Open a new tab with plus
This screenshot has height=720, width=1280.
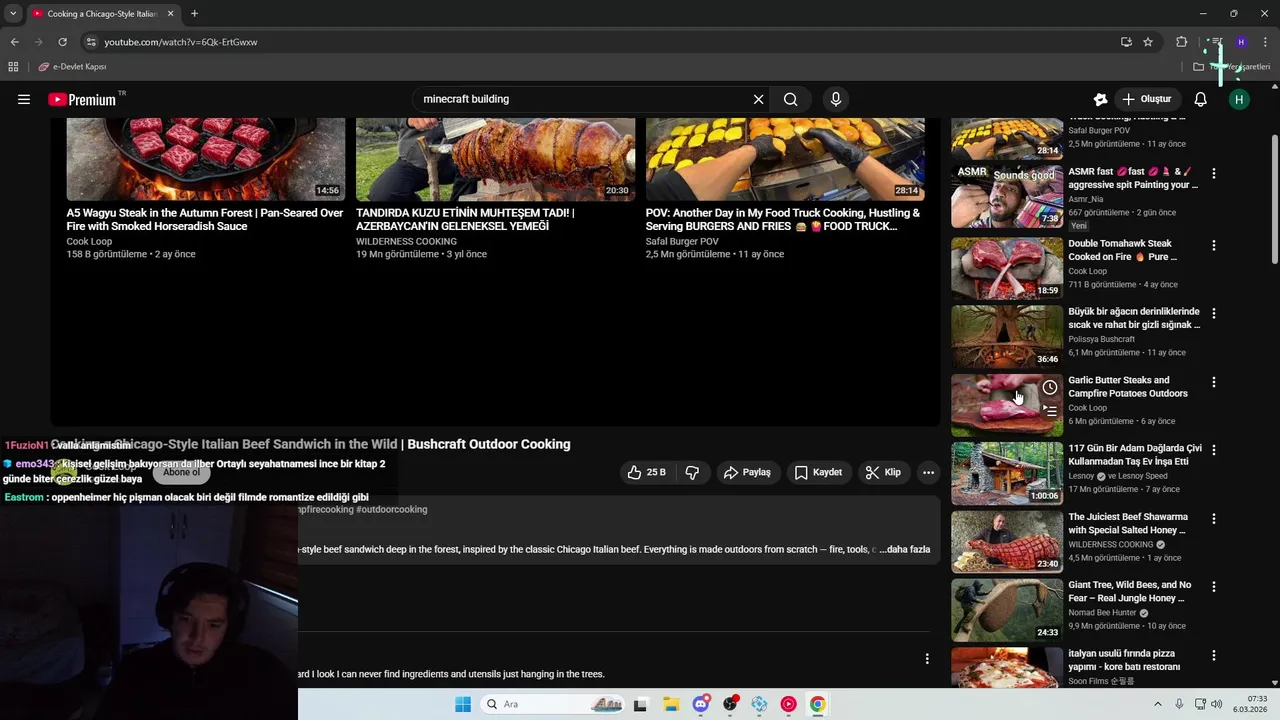click(x=194, y=14)
